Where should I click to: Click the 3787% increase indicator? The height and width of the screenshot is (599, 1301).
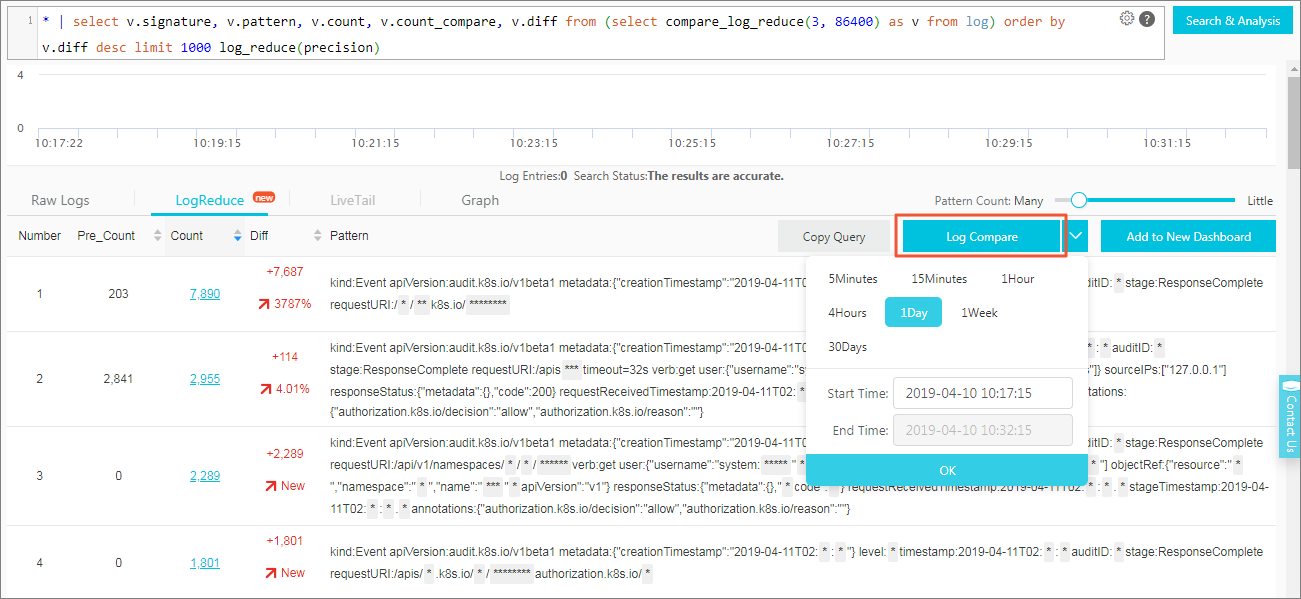tap(285, 304)
